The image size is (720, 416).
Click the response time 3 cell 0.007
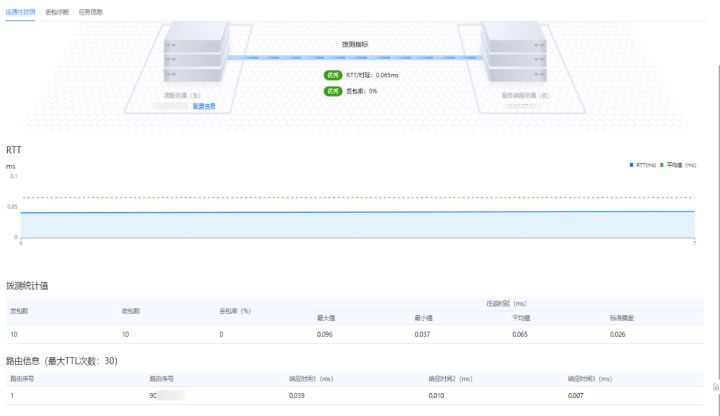click(x=575, y=395)
